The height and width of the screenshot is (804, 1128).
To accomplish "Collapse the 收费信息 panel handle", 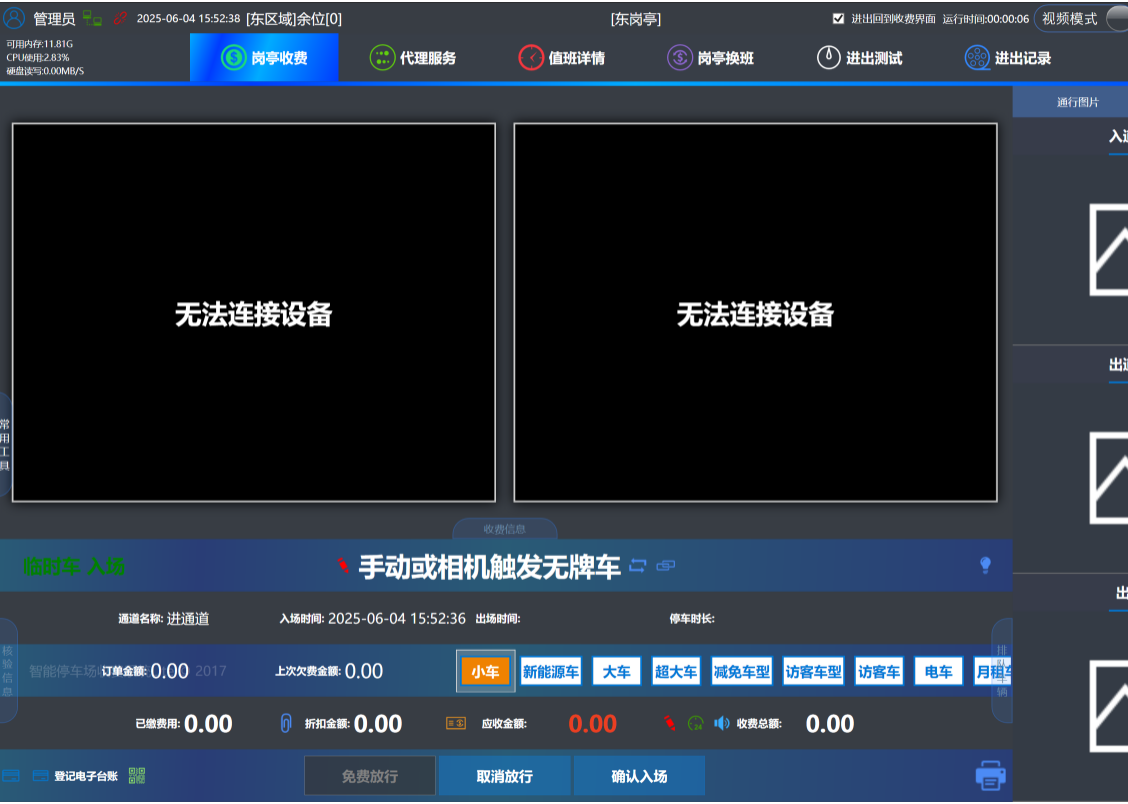I will click(x=505, y=529).
